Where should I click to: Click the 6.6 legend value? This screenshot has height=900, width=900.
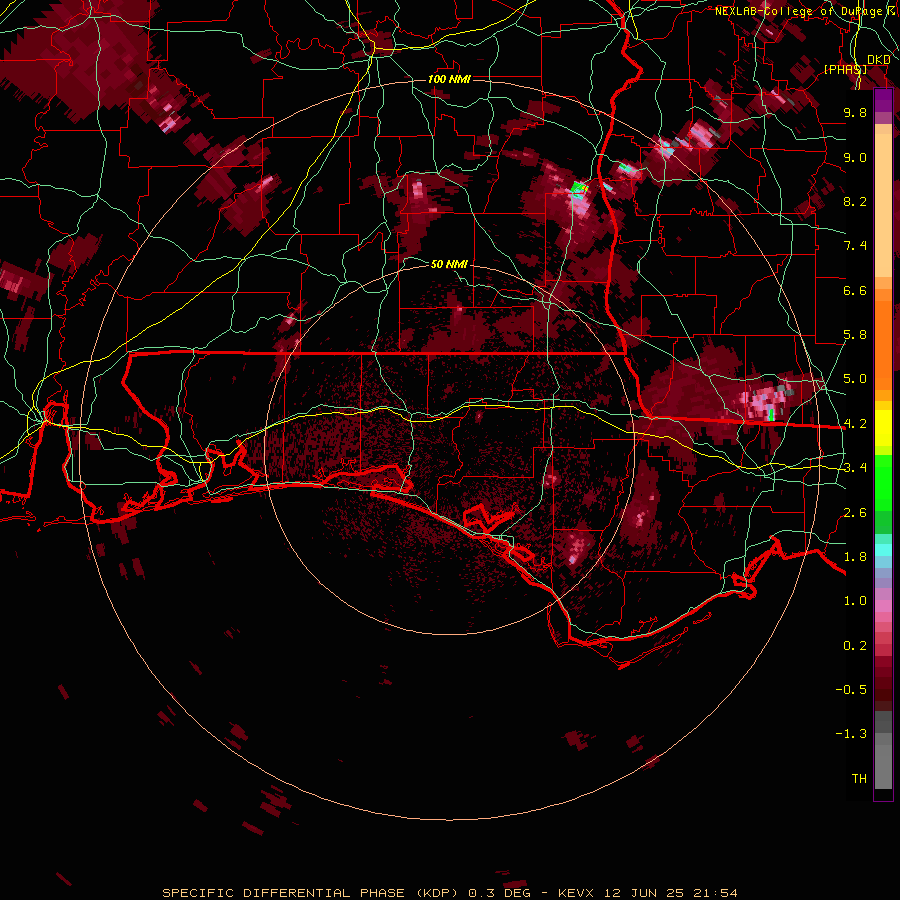[855, 290]
